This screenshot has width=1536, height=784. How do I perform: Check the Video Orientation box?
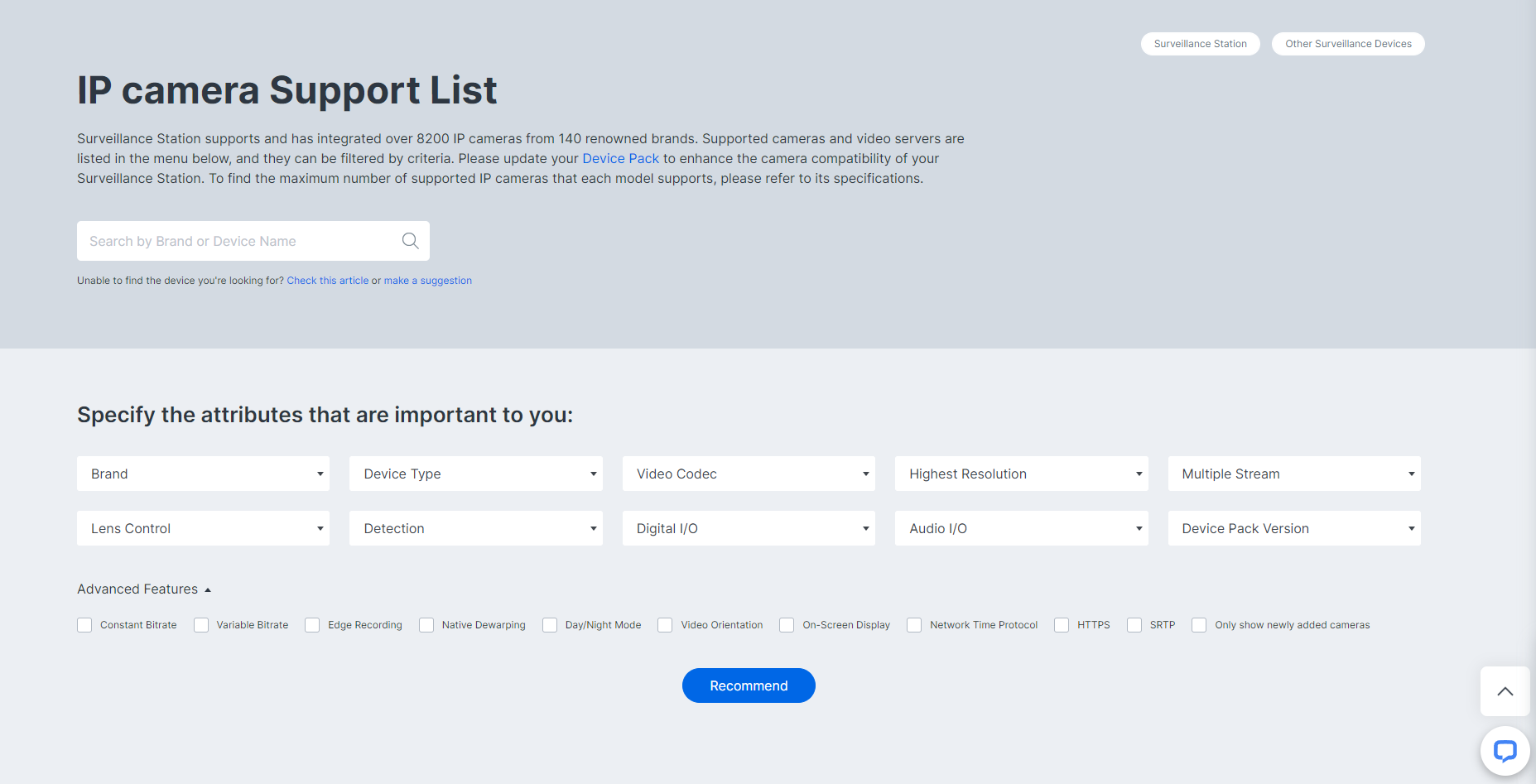(x=665, y=625)
